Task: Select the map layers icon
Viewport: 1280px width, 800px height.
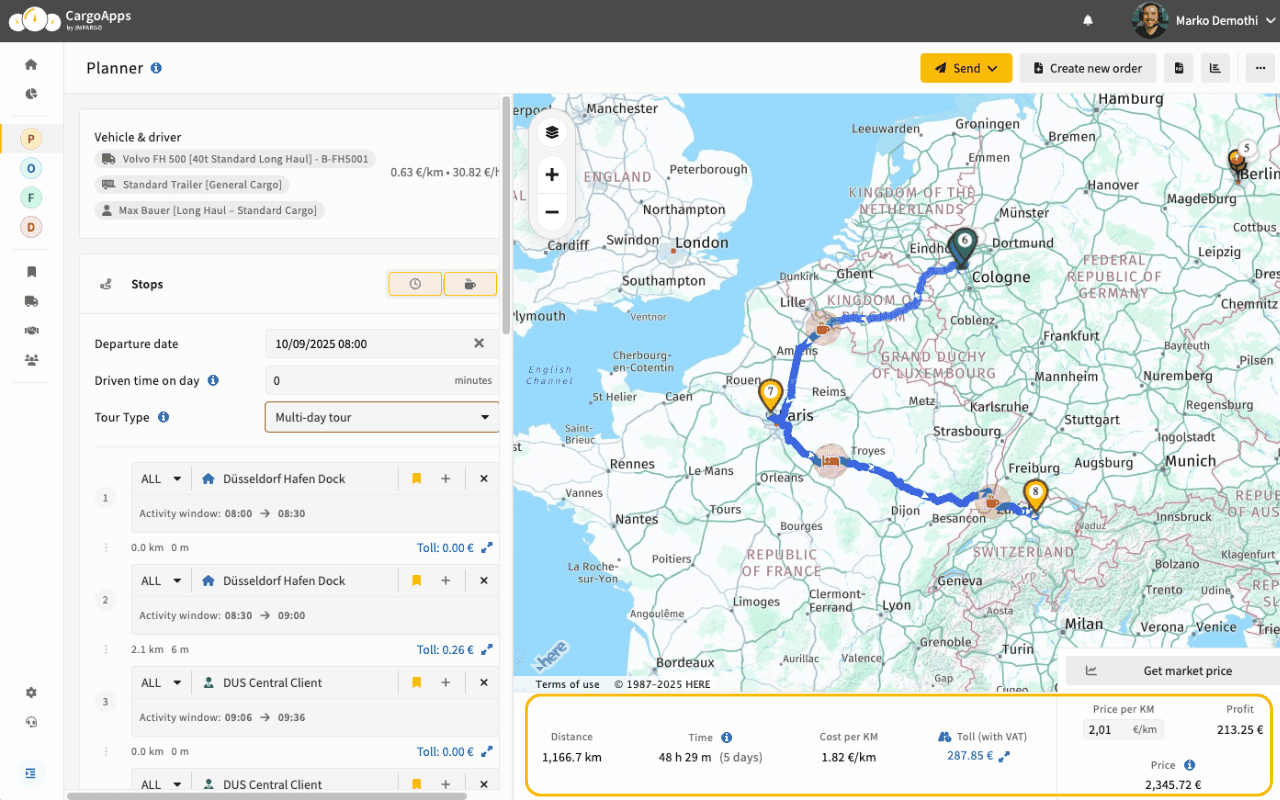Action: (x=552, y=131)
